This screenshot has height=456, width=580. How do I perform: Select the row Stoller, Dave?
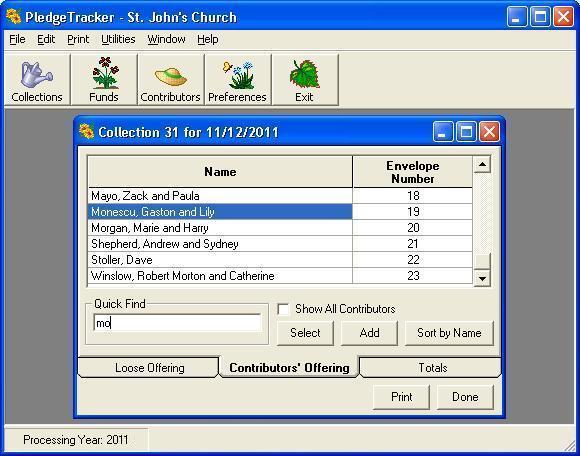pyautogui.click(x=220, y=260)
